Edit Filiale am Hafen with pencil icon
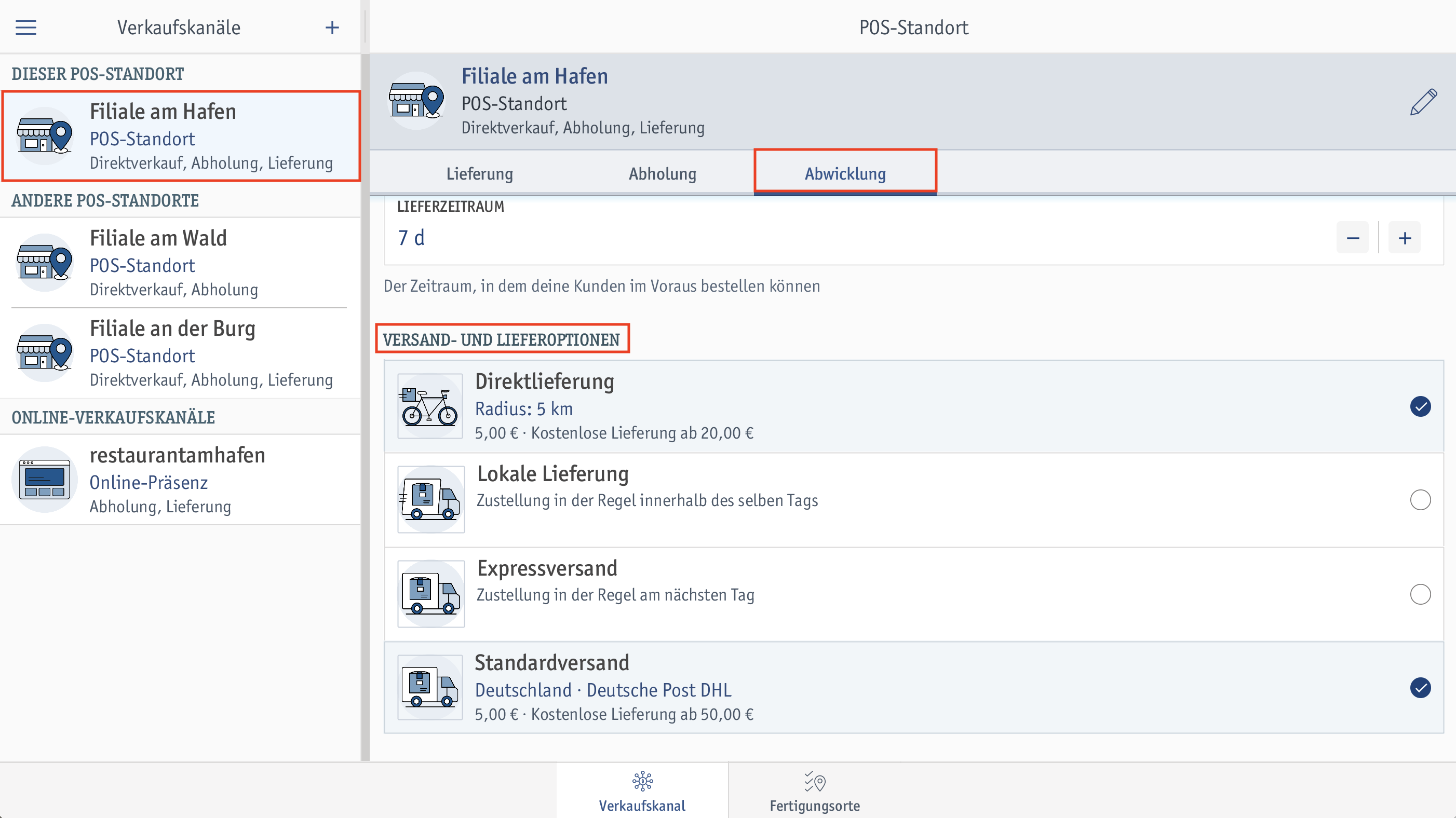 (1423, 102)
